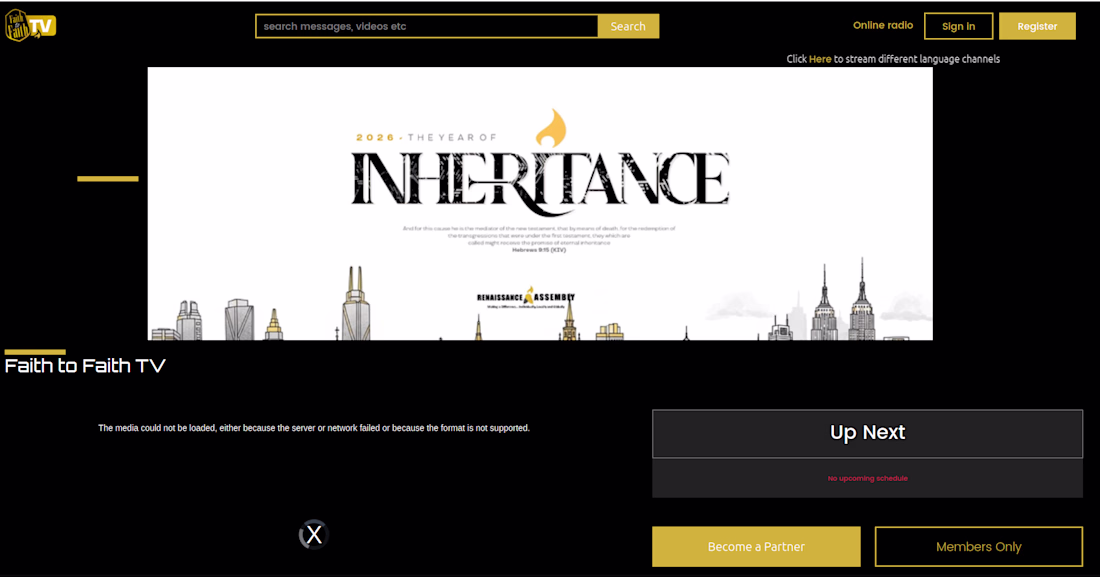
Task: Open the Online radio link
Action: click(x=883, y=25)
